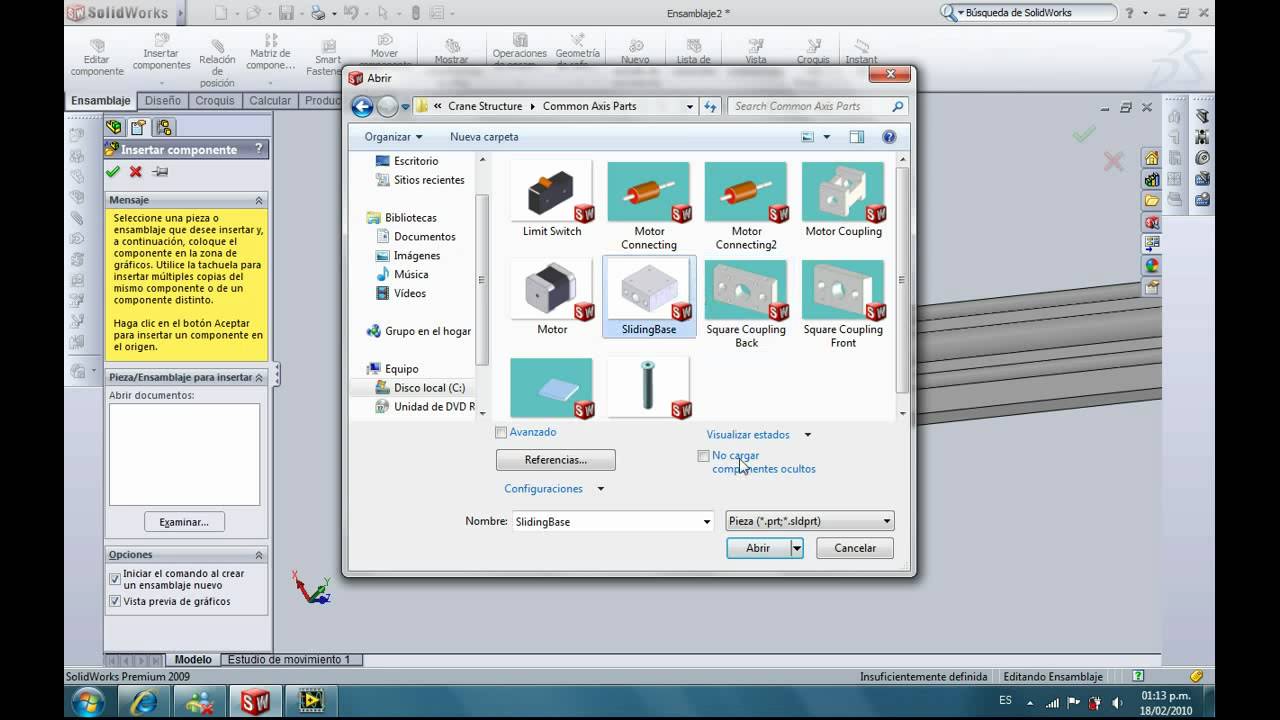Select the Motor Coupling part file
Image resolution: width=1280 pixels, height=720 pixels.
(843, 199)
